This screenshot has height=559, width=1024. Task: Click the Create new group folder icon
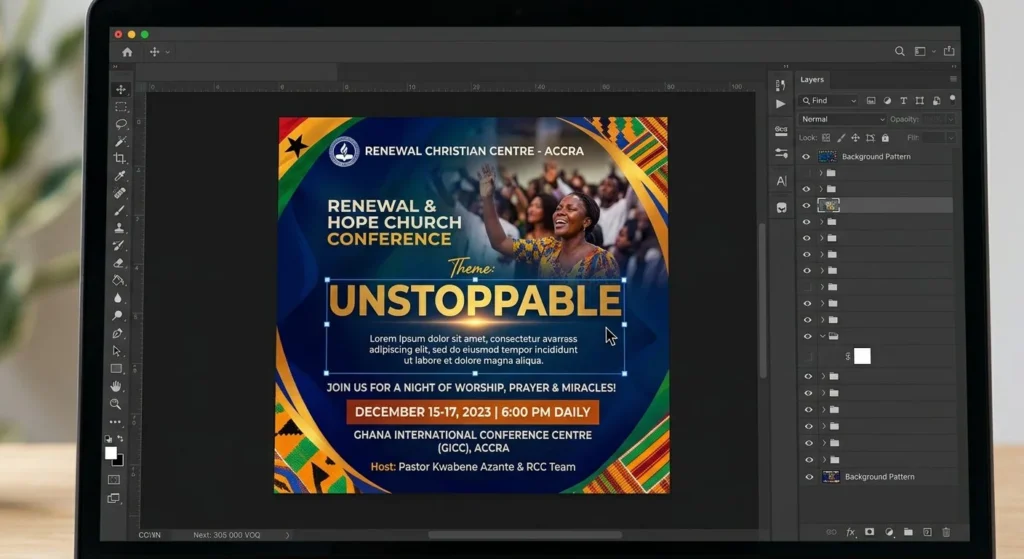pyautogui.click(x=908, y=532)
